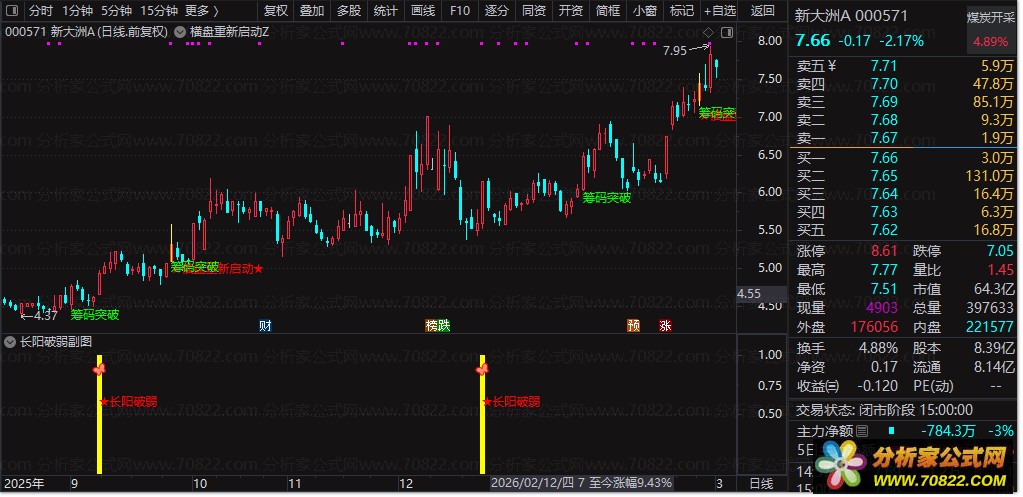Click the 涨 event marker
This screenshot has height=497, width=1023.
(665, 326)
